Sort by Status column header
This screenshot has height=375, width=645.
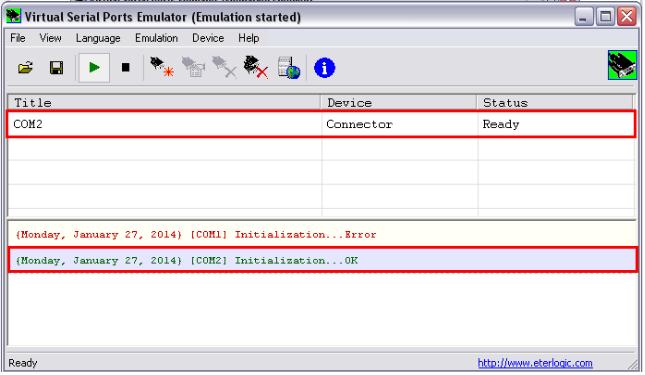pos(555,103)
